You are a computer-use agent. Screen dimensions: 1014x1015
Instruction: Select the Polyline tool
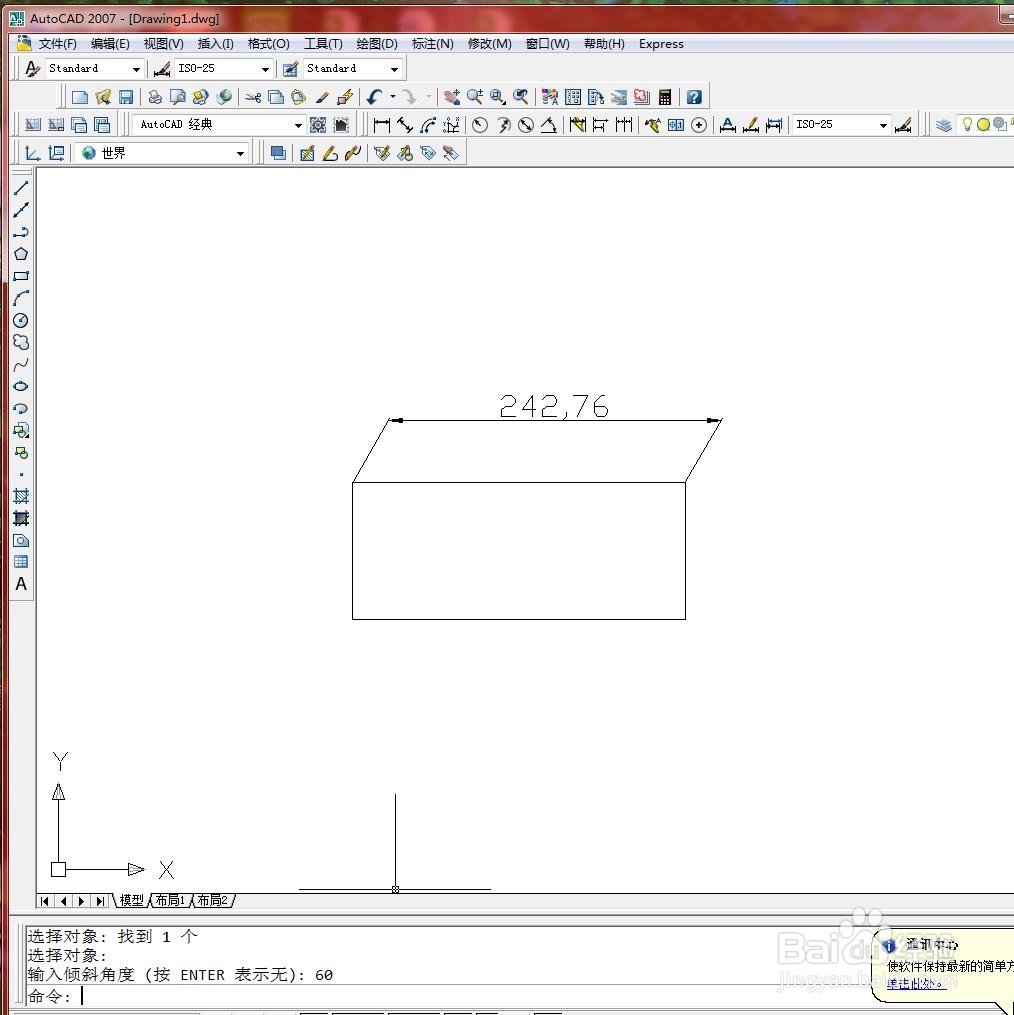point(21,232)
